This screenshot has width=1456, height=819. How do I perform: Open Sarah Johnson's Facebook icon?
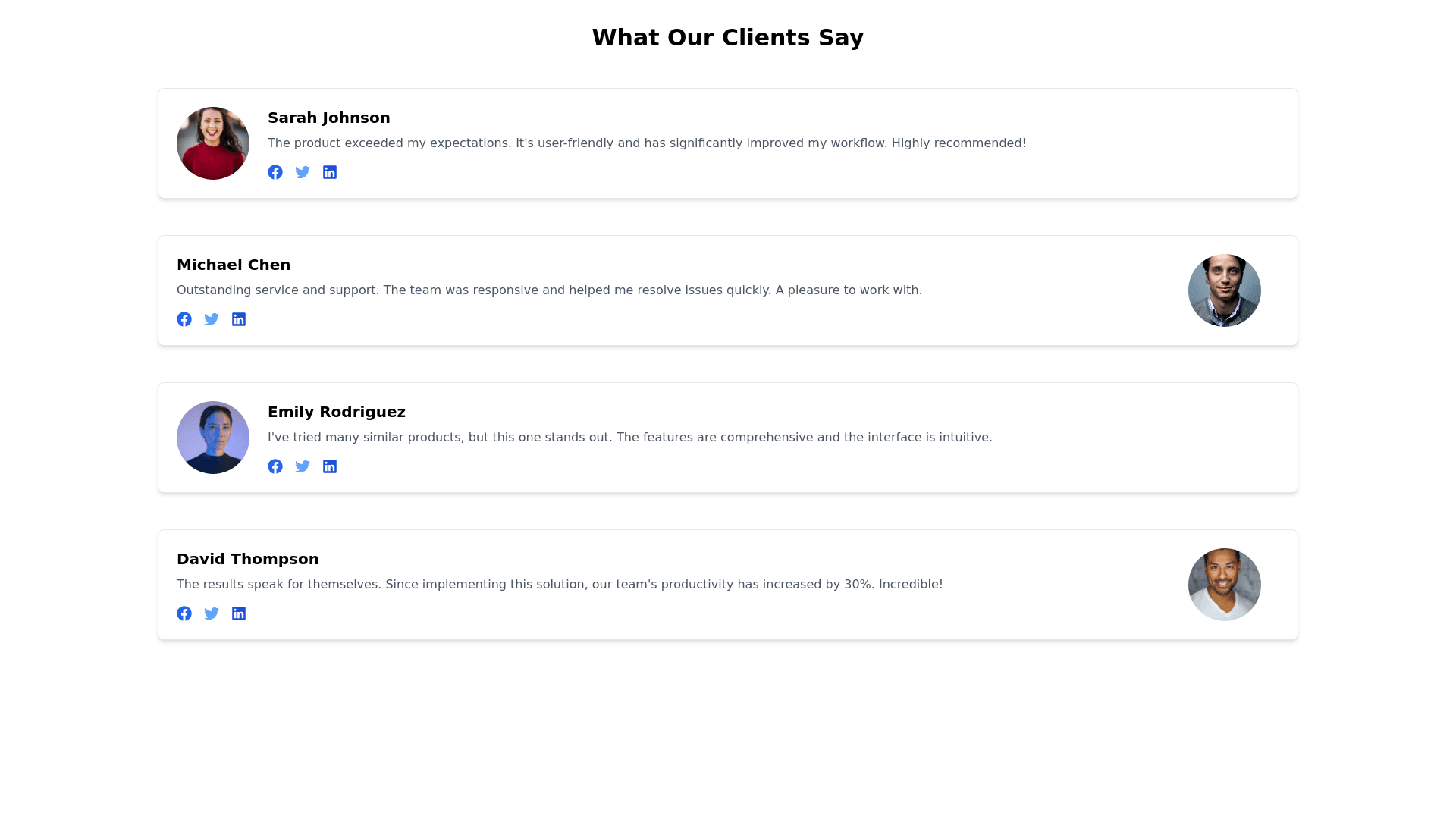click(275, 172)
